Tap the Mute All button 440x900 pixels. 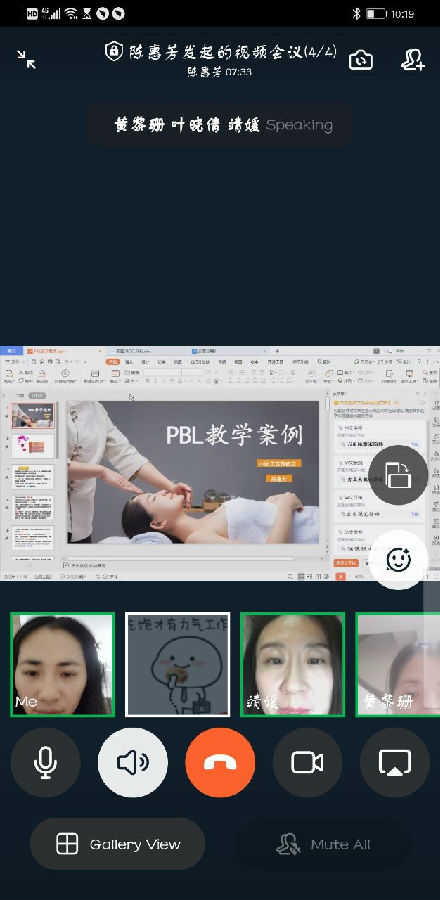coord(324,844)
